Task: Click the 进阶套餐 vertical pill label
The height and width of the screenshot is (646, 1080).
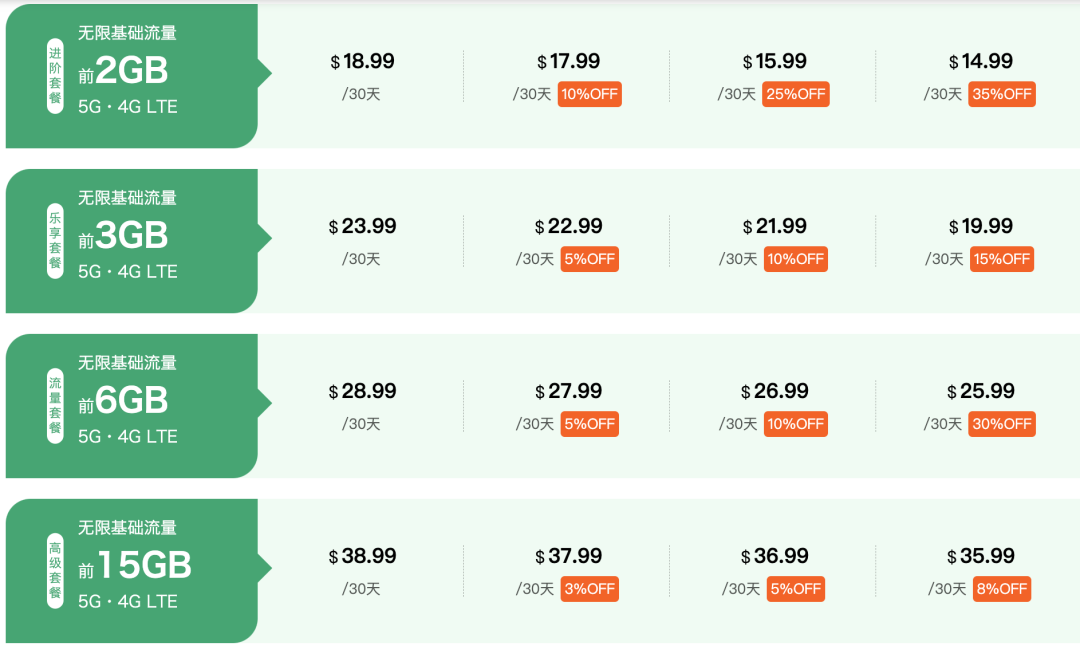Action: point(55,76)
